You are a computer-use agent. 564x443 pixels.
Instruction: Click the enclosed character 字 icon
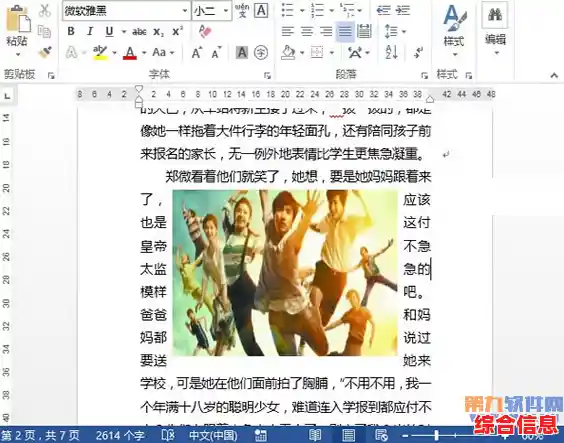261,53
